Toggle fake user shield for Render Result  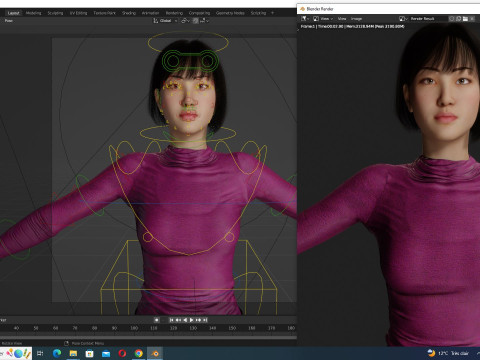[x=452, y=19]
